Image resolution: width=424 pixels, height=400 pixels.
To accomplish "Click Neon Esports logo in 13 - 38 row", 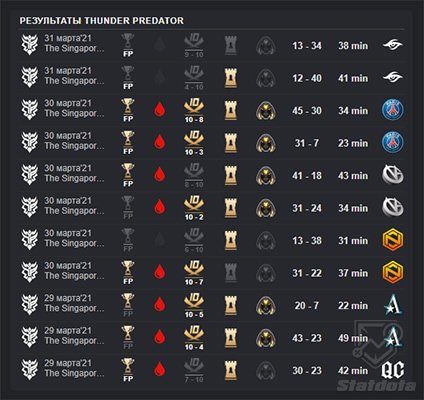I will [393, 240].
